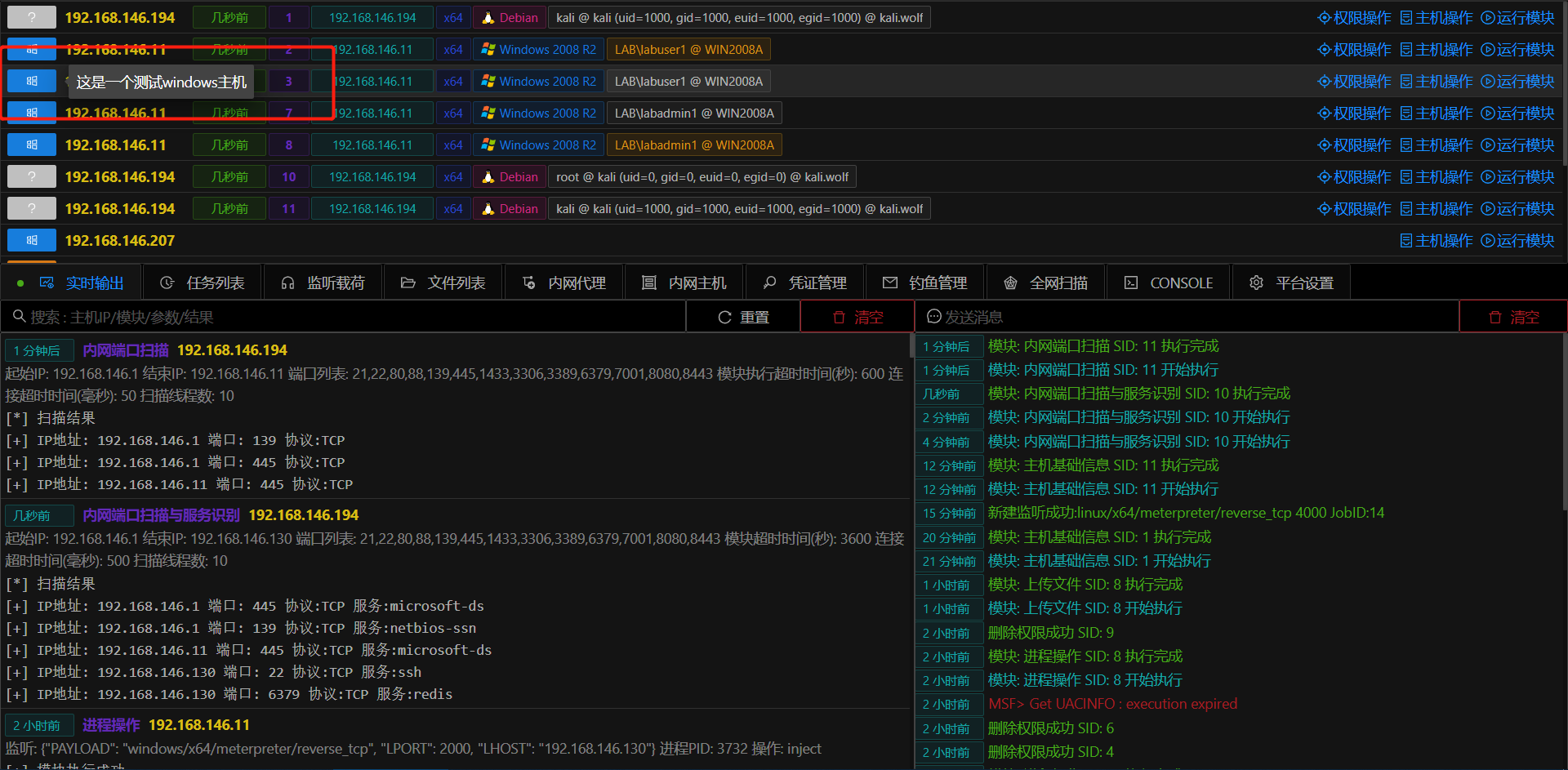Click the 重置 button

coord(743,317)
